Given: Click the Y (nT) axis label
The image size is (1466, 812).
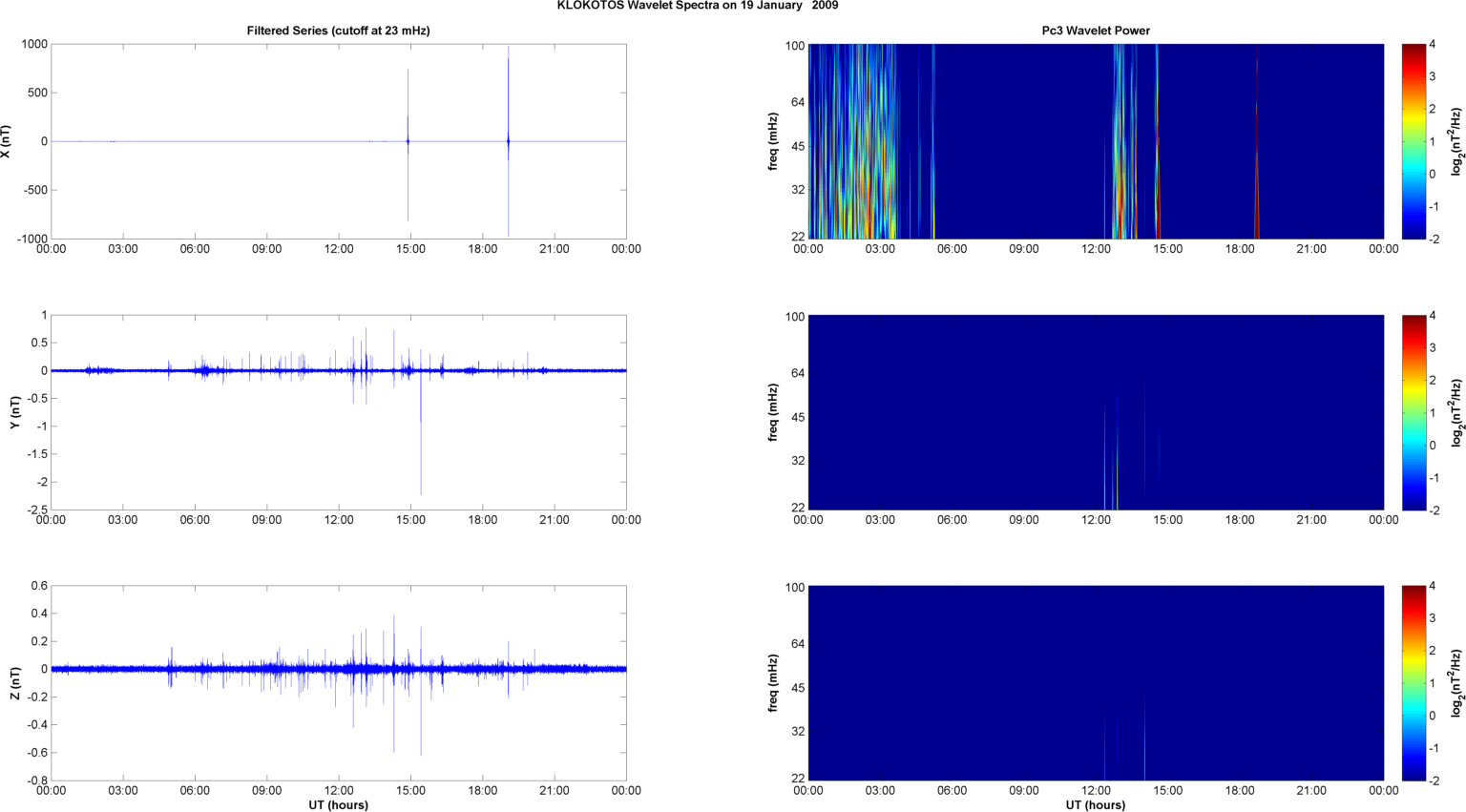Looking at the screenshot, I should pyautogui.click(x=14, y=412).
